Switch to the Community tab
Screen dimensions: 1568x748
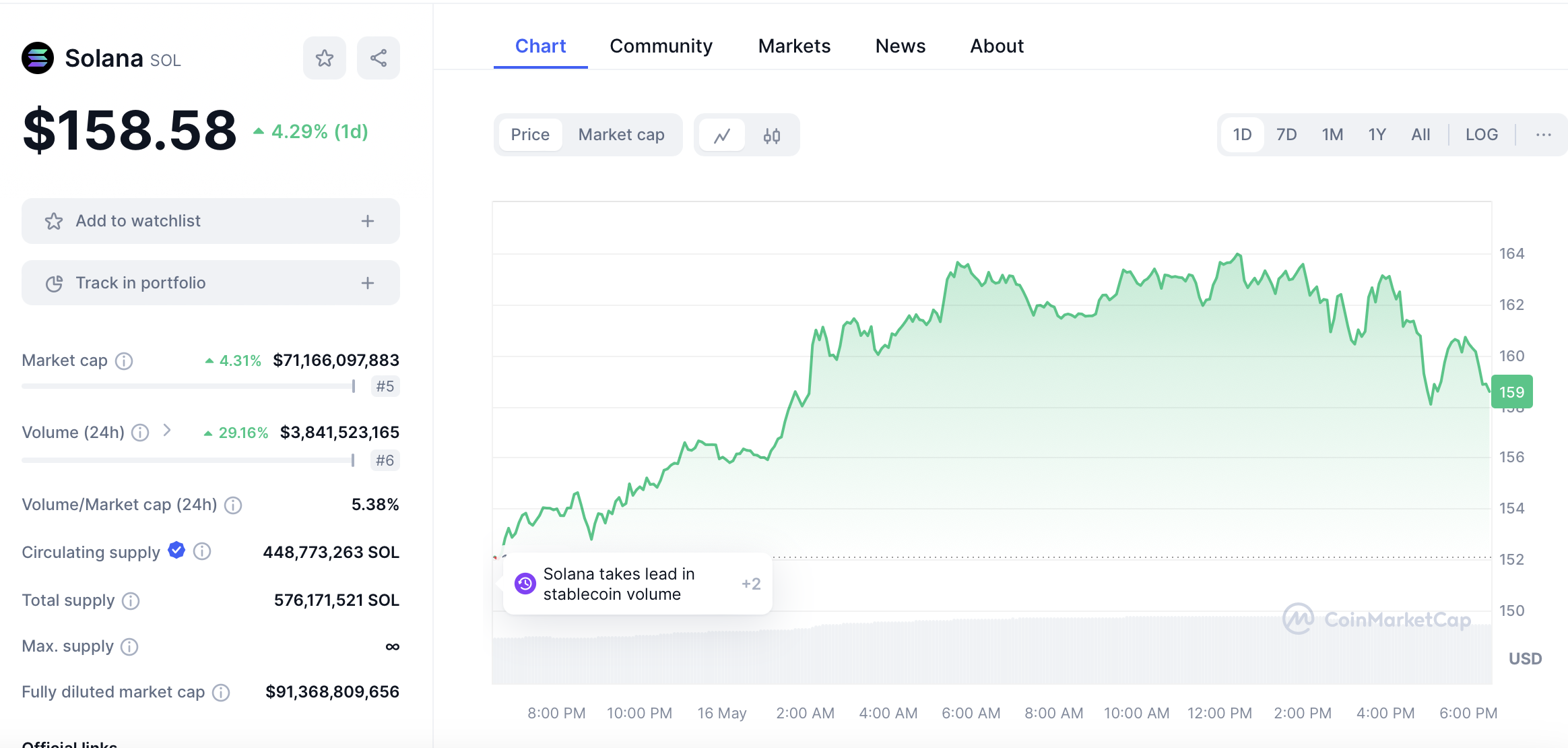661,46
